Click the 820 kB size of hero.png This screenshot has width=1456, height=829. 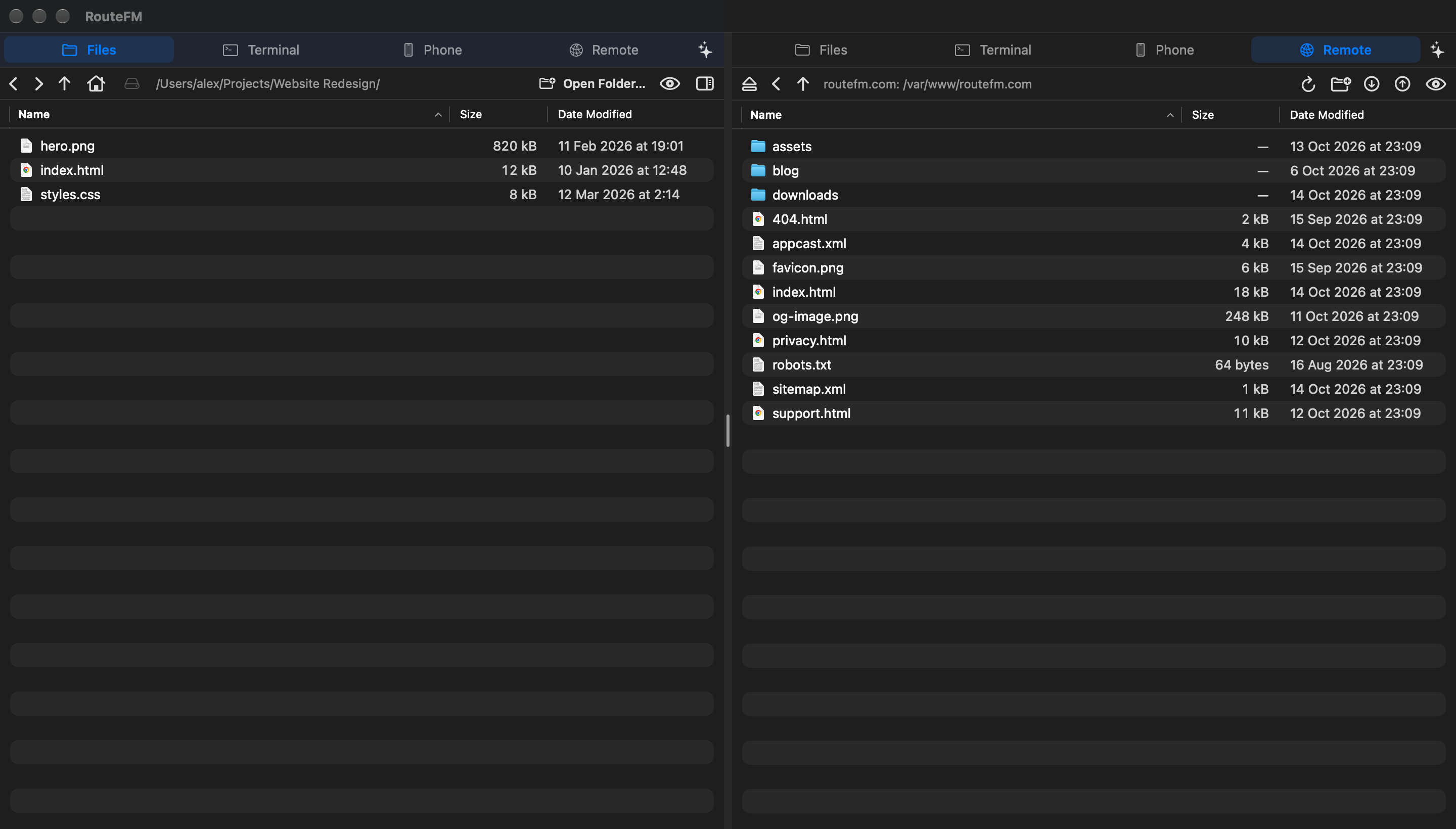pyautogui.click(x=515, y=146)
